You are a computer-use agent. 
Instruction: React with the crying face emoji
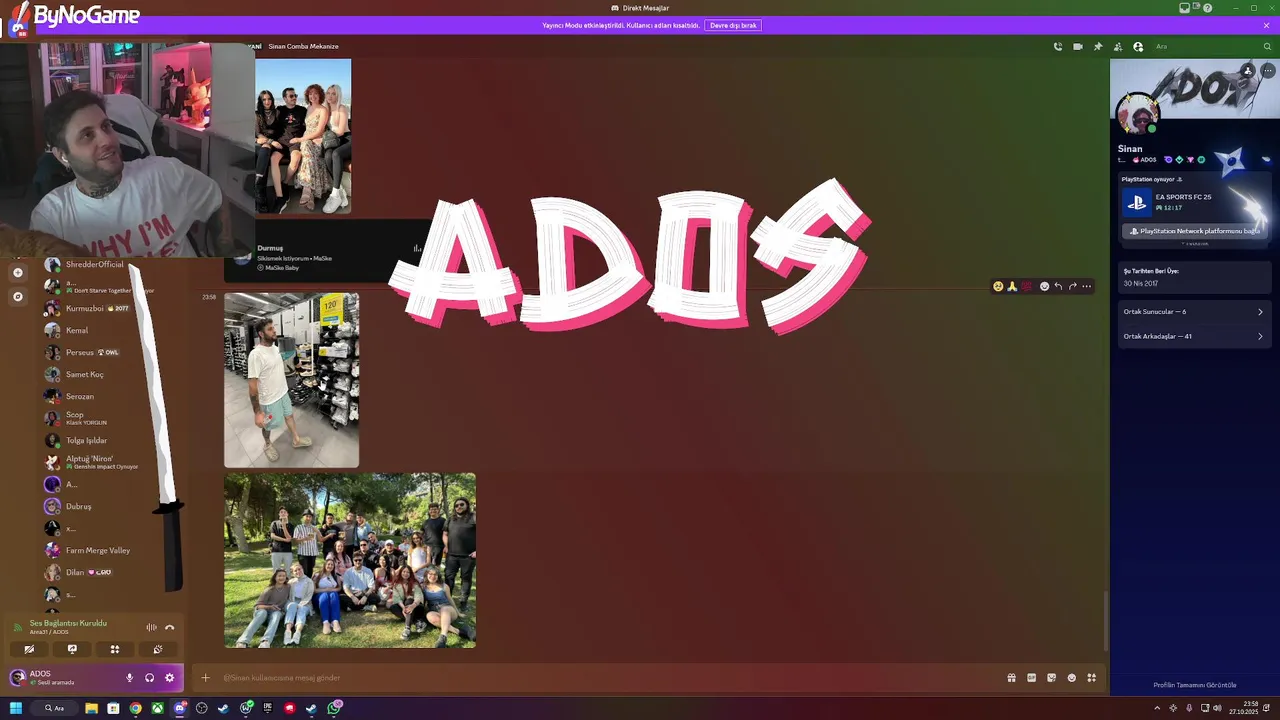coord(998,286)
